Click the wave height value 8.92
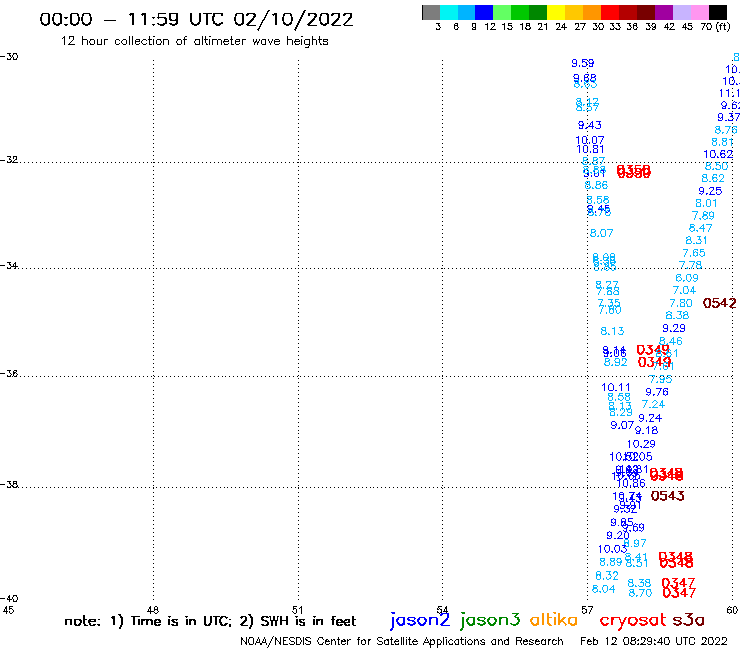 615,363
